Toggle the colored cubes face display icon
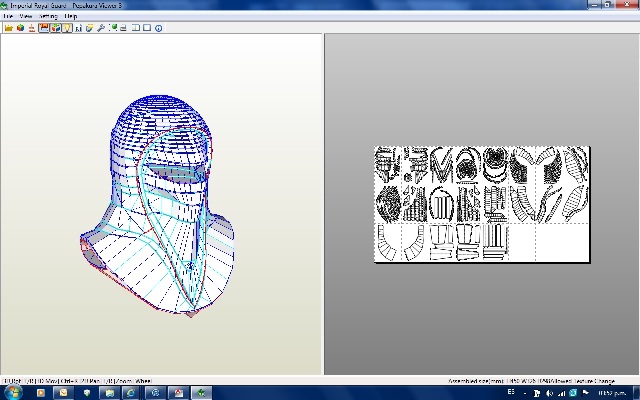This screenshot has height=400, width=640. coord(56,28)
